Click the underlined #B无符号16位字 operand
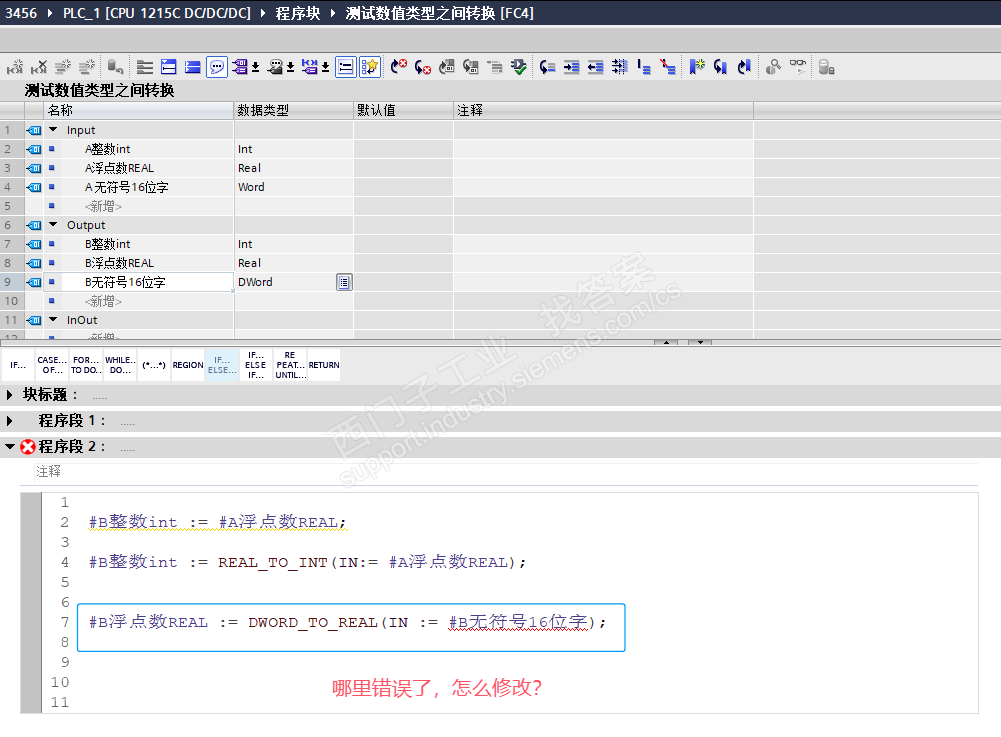Viewport: 1001px width, 737px height. tap(518, 622)
